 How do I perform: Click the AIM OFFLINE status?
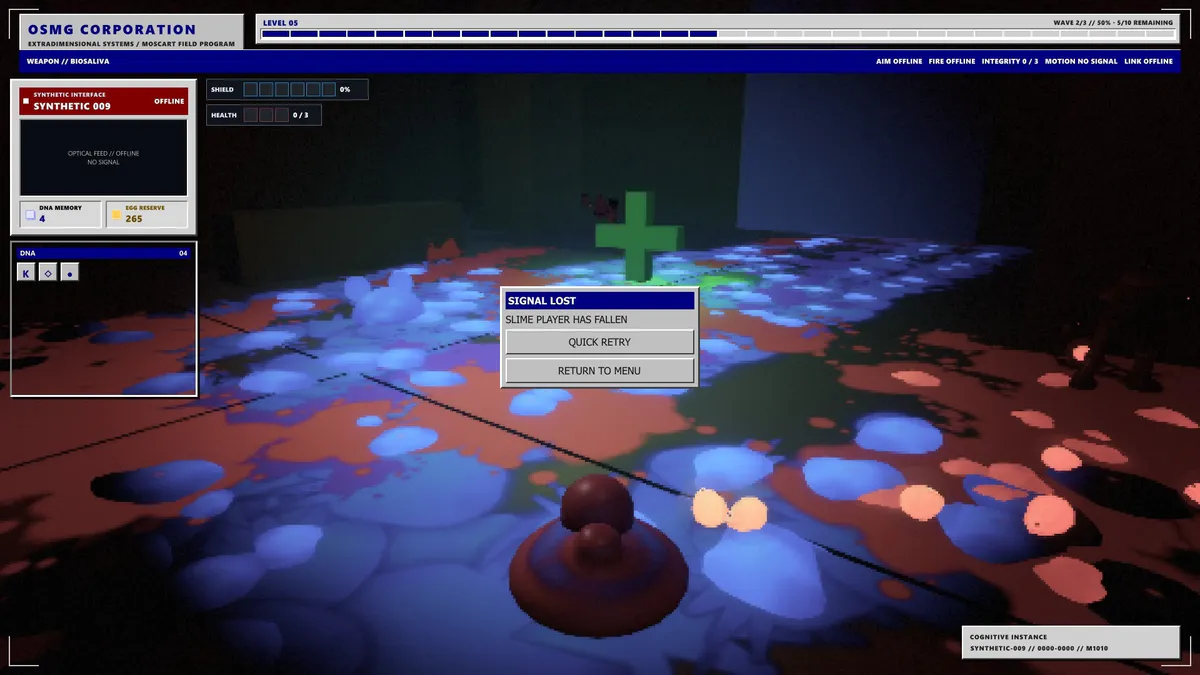(x=899, y=61)
